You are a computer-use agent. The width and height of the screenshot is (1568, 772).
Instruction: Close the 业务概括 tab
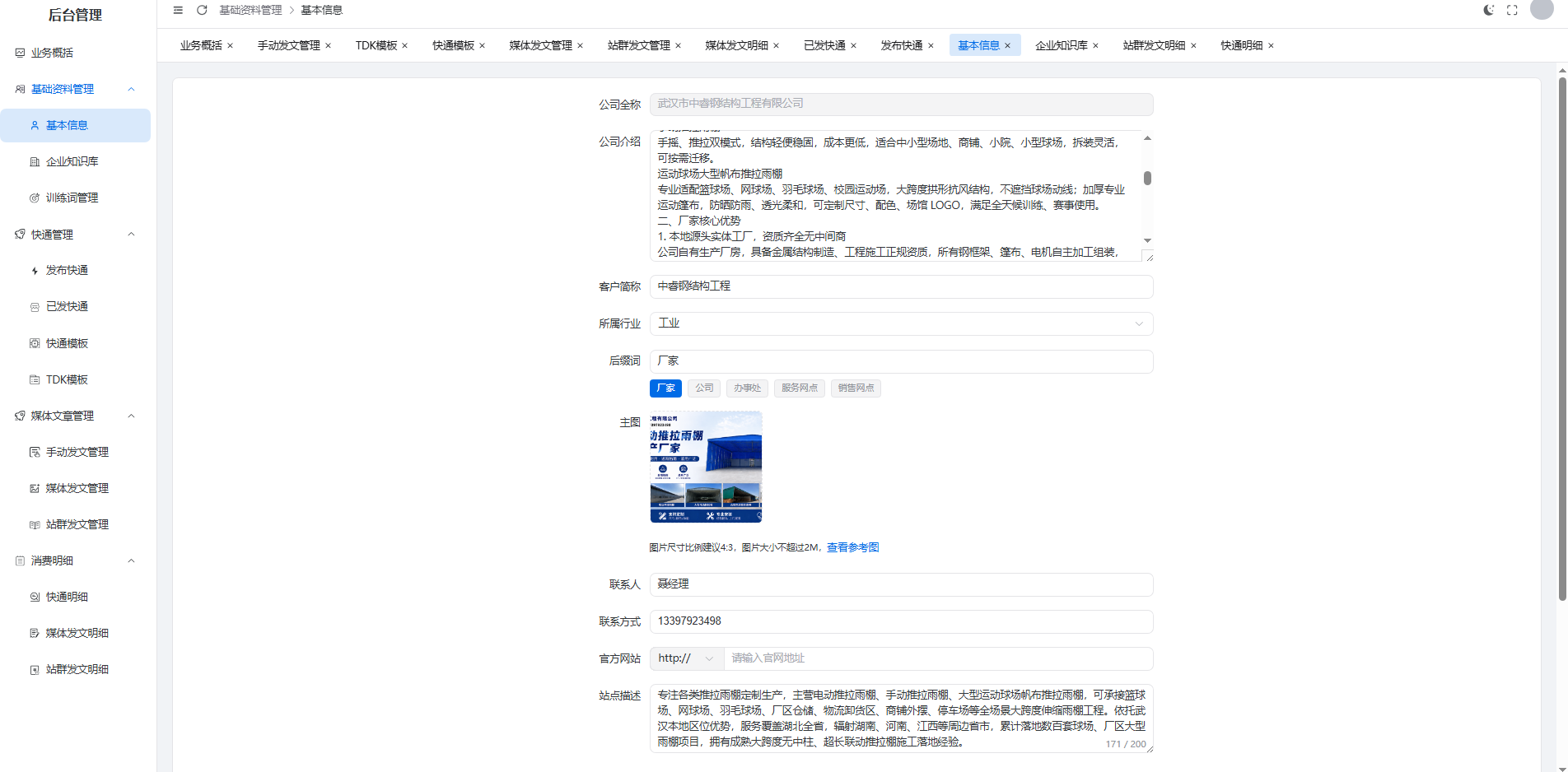pyautogui.click(x=231, y=45)
